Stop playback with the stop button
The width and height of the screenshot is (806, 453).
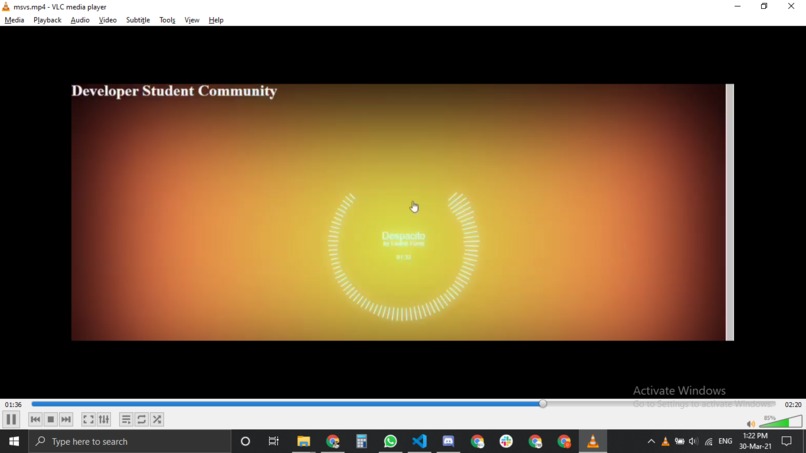[50, 420]
